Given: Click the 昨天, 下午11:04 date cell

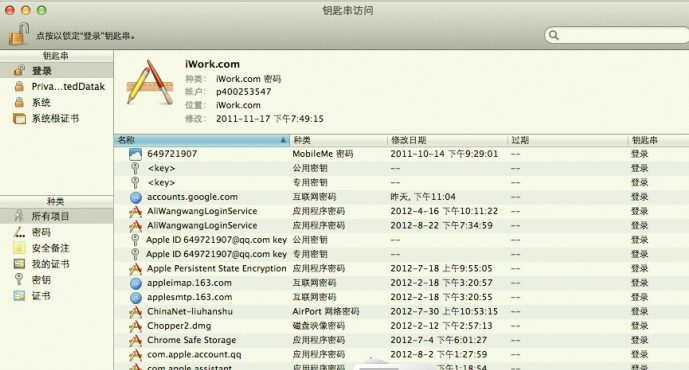Looking at the screenshot, I should pos(423,197).
